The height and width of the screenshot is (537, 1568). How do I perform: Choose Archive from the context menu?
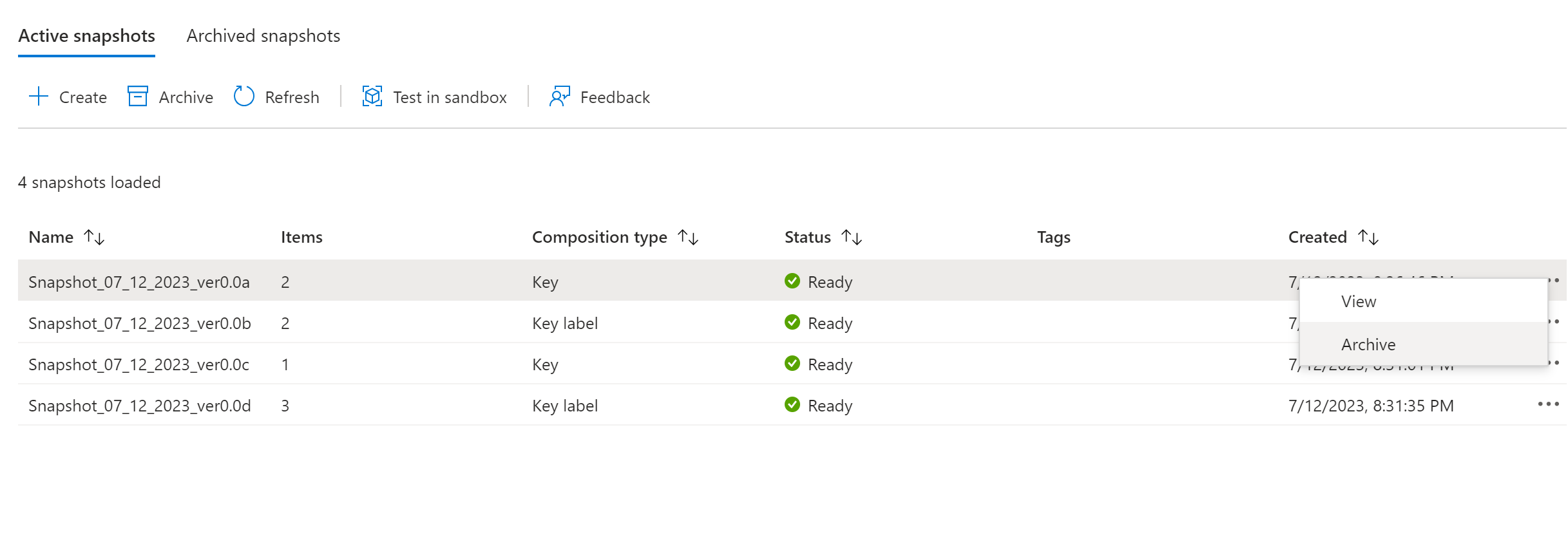(1368, 344)
